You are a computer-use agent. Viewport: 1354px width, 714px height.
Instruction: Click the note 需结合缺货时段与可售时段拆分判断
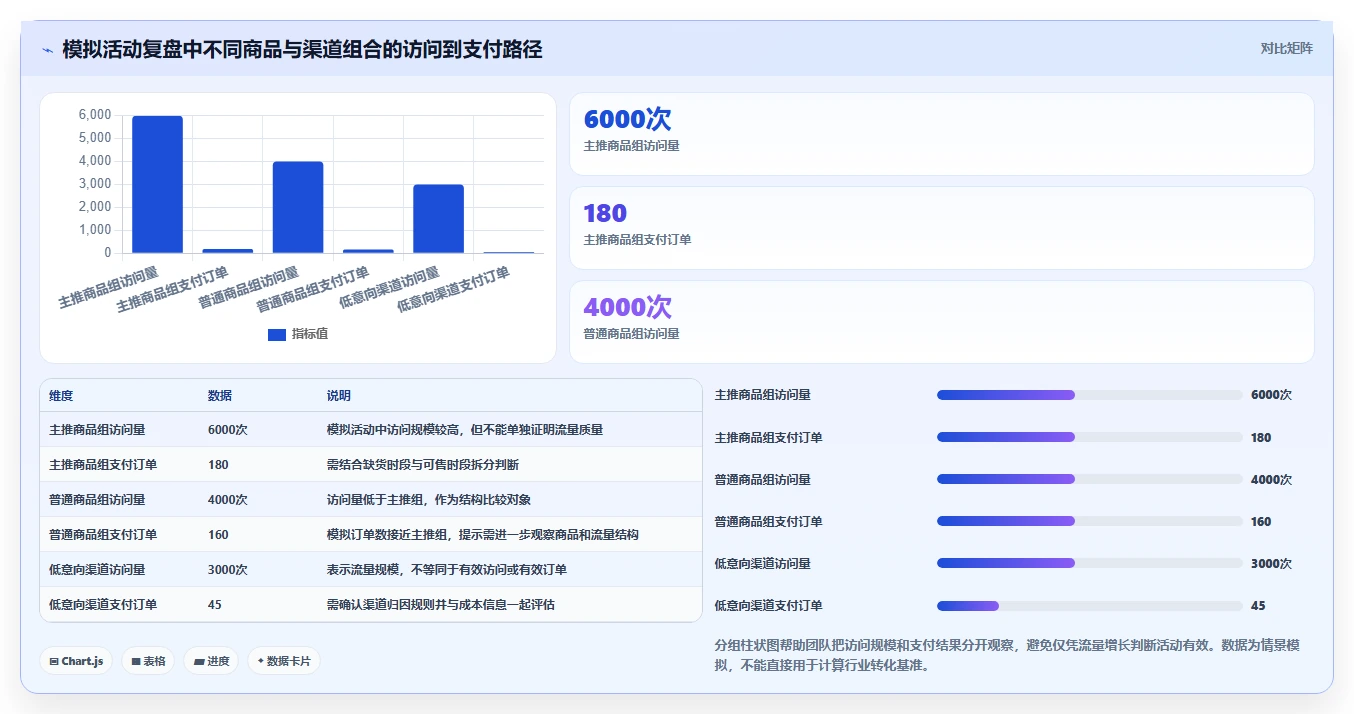point(423,465)
